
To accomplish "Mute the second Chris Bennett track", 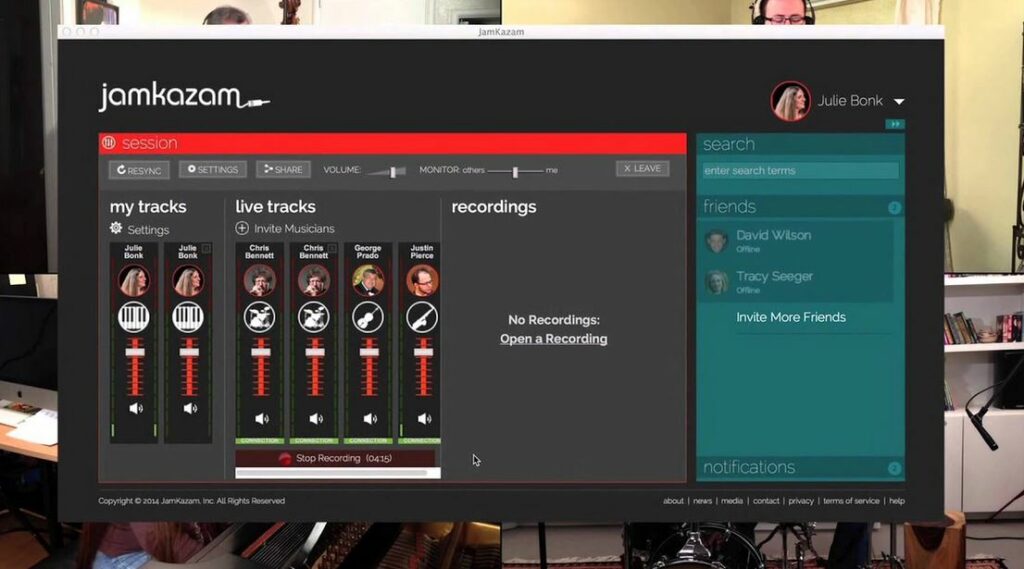I will [x=315, y=419].
